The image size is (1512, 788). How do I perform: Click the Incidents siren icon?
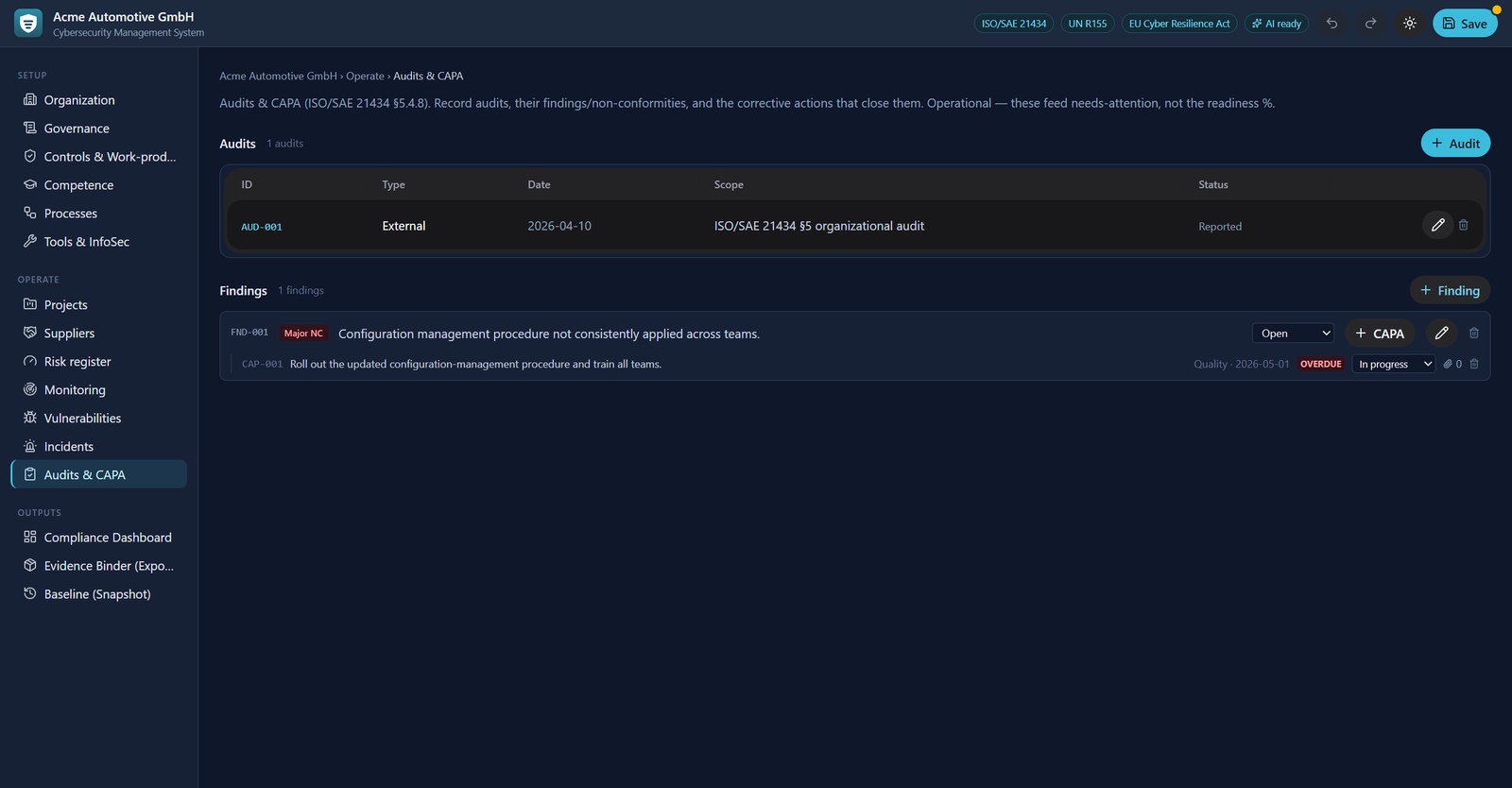[30, 446]
